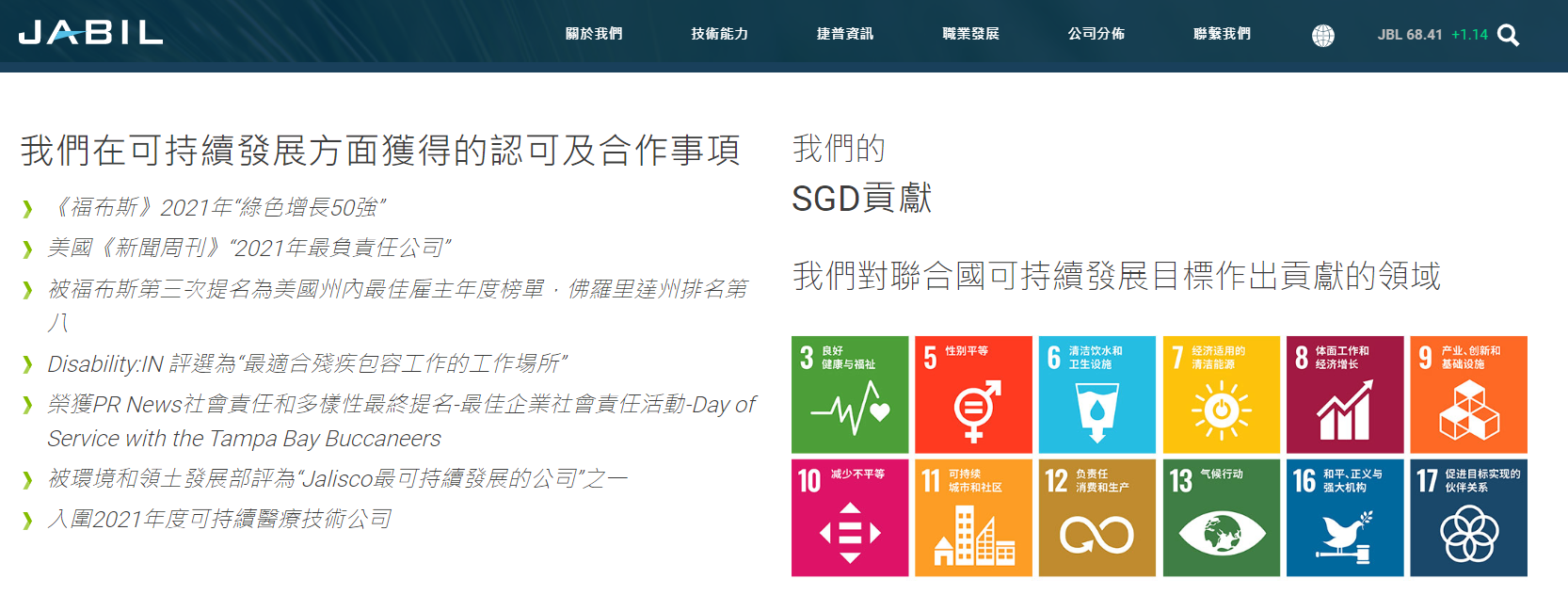Click the 被福布斯第三次提名 best employer item

click(x=398, y=305)
